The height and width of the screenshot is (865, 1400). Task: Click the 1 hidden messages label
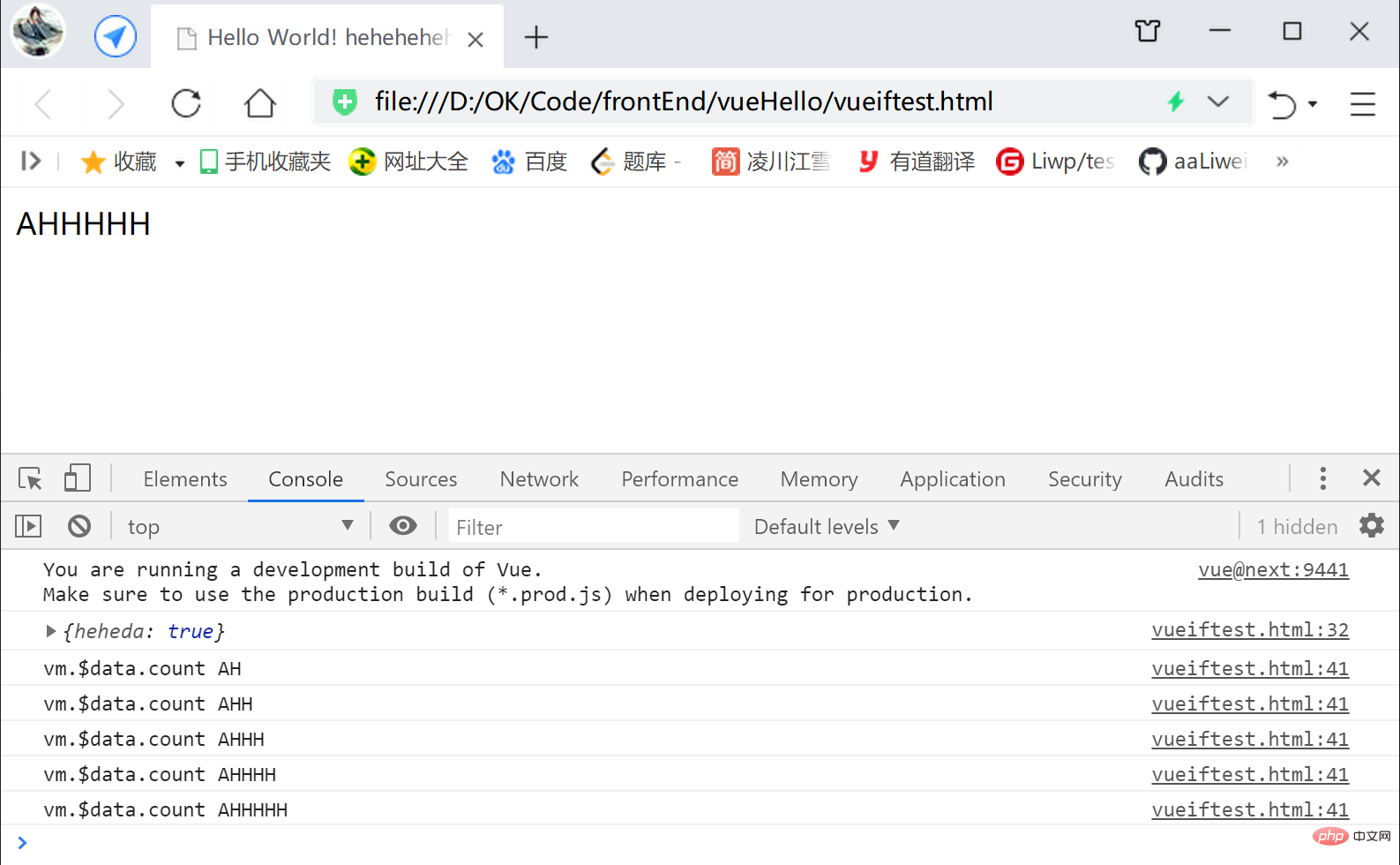(1297, 527)
